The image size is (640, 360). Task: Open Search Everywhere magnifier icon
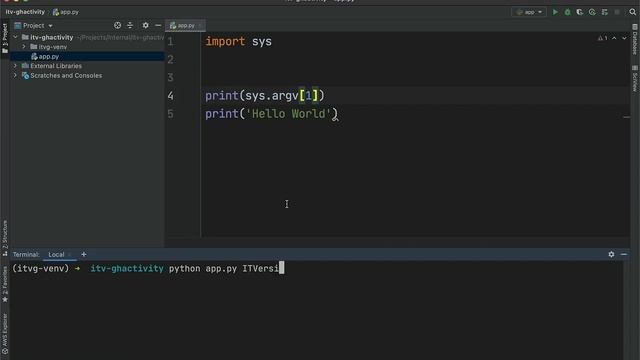pyautogui.click(x=632, y=12)
